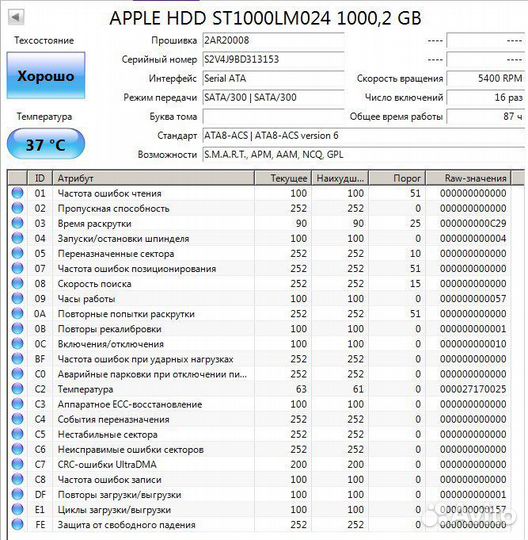Click status icon for Скорость поиска
The height and width of the screenshot is (540, 528).
17,283
